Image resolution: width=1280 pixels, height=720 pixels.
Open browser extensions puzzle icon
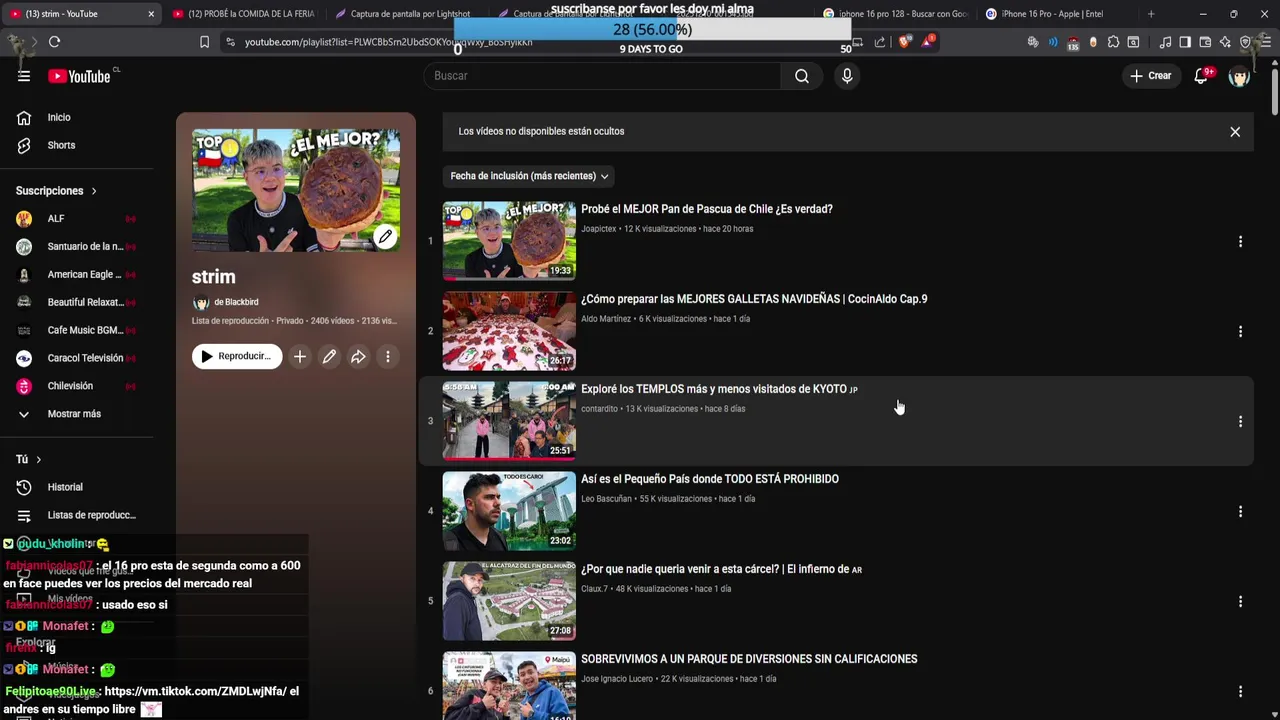tap(1113, 42)
